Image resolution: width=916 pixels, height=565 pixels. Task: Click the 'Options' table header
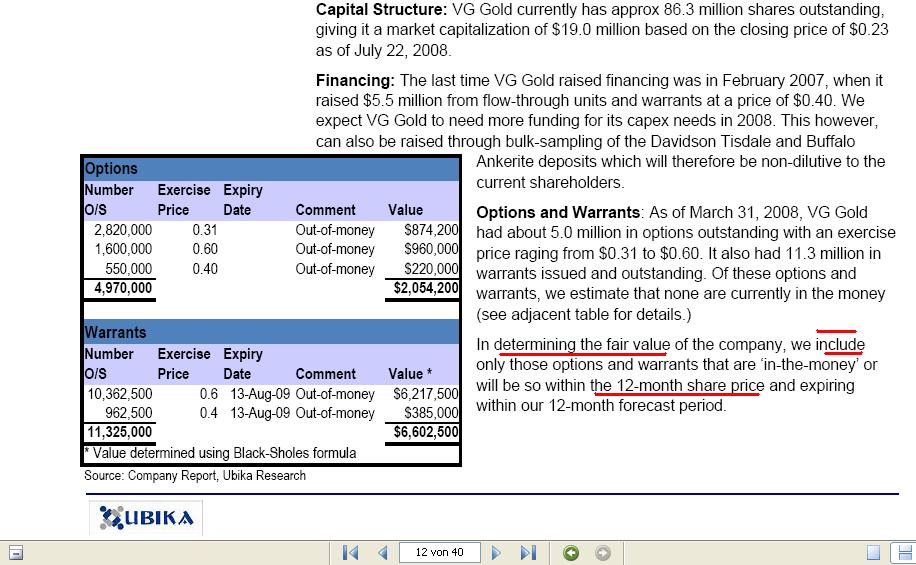click(x=111, y=168)
